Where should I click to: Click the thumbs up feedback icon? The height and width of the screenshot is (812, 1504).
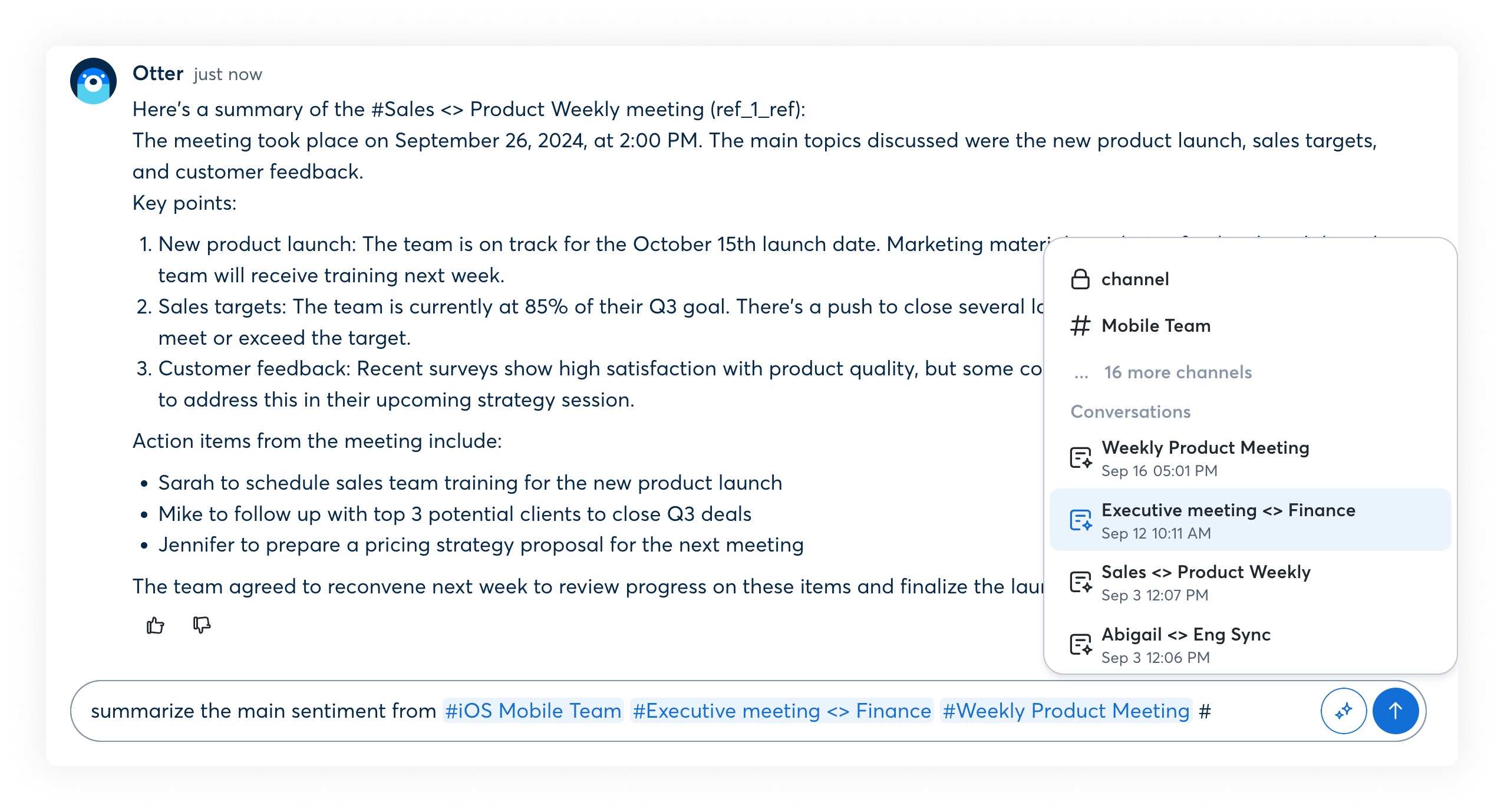(x=156, y=625)
